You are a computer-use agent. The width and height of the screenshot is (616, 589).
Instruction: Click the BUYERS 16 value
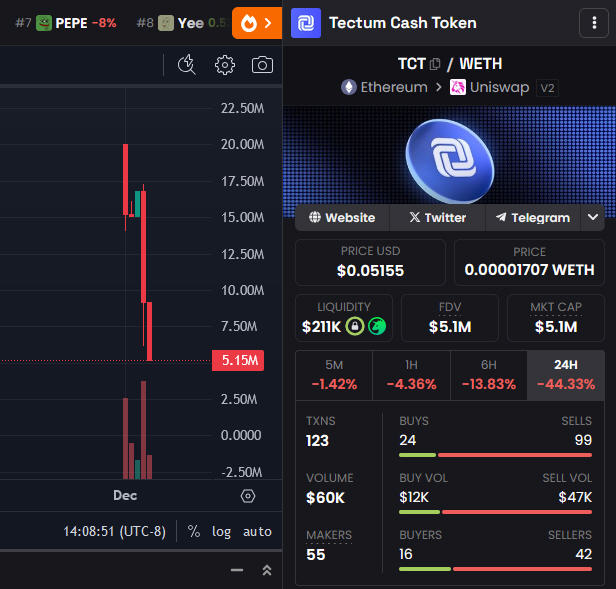[x=406, y=554]
